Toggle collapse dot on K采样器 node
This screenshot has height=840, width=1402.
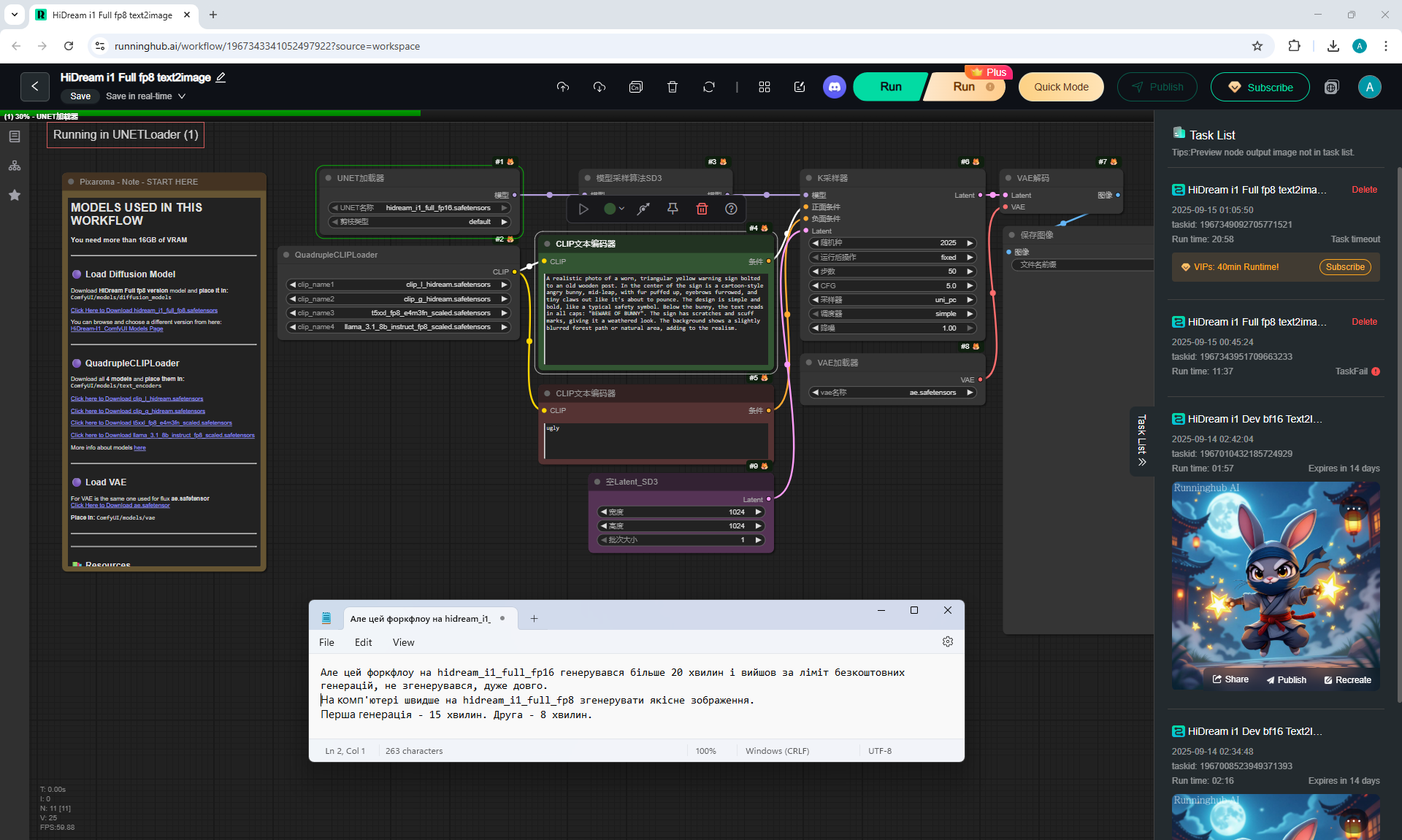point(809,178)
